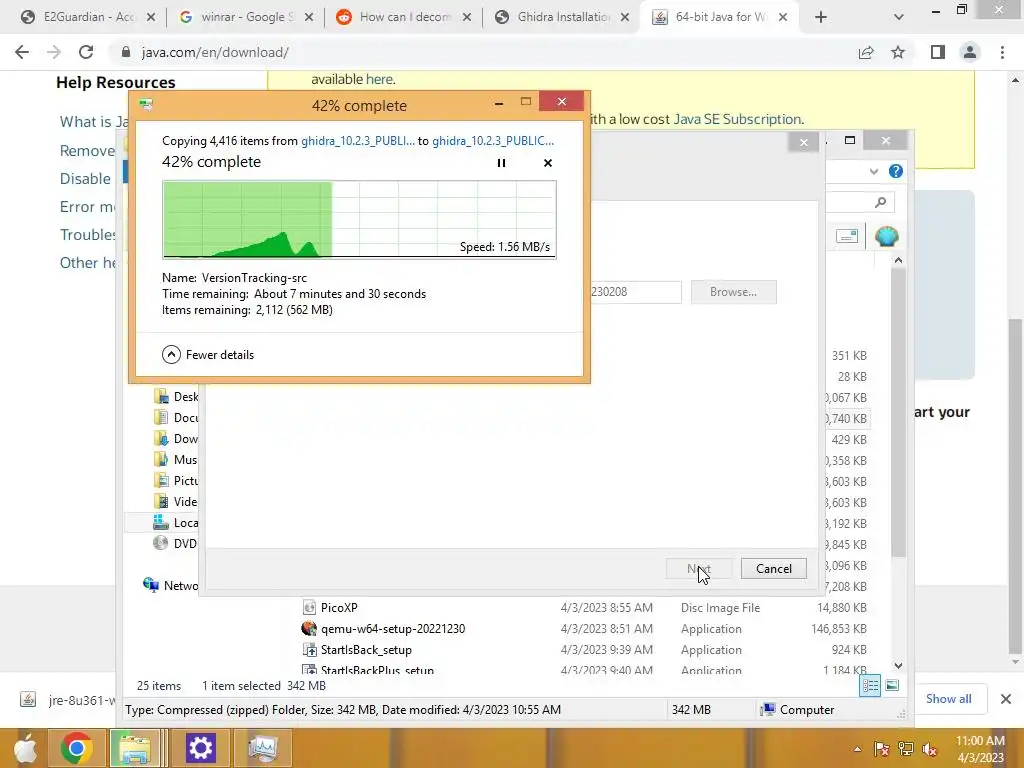This screenshot has width=1024, height=768.
Task: Select Music in Explorer navigation pane
Action: click(175, 460)
